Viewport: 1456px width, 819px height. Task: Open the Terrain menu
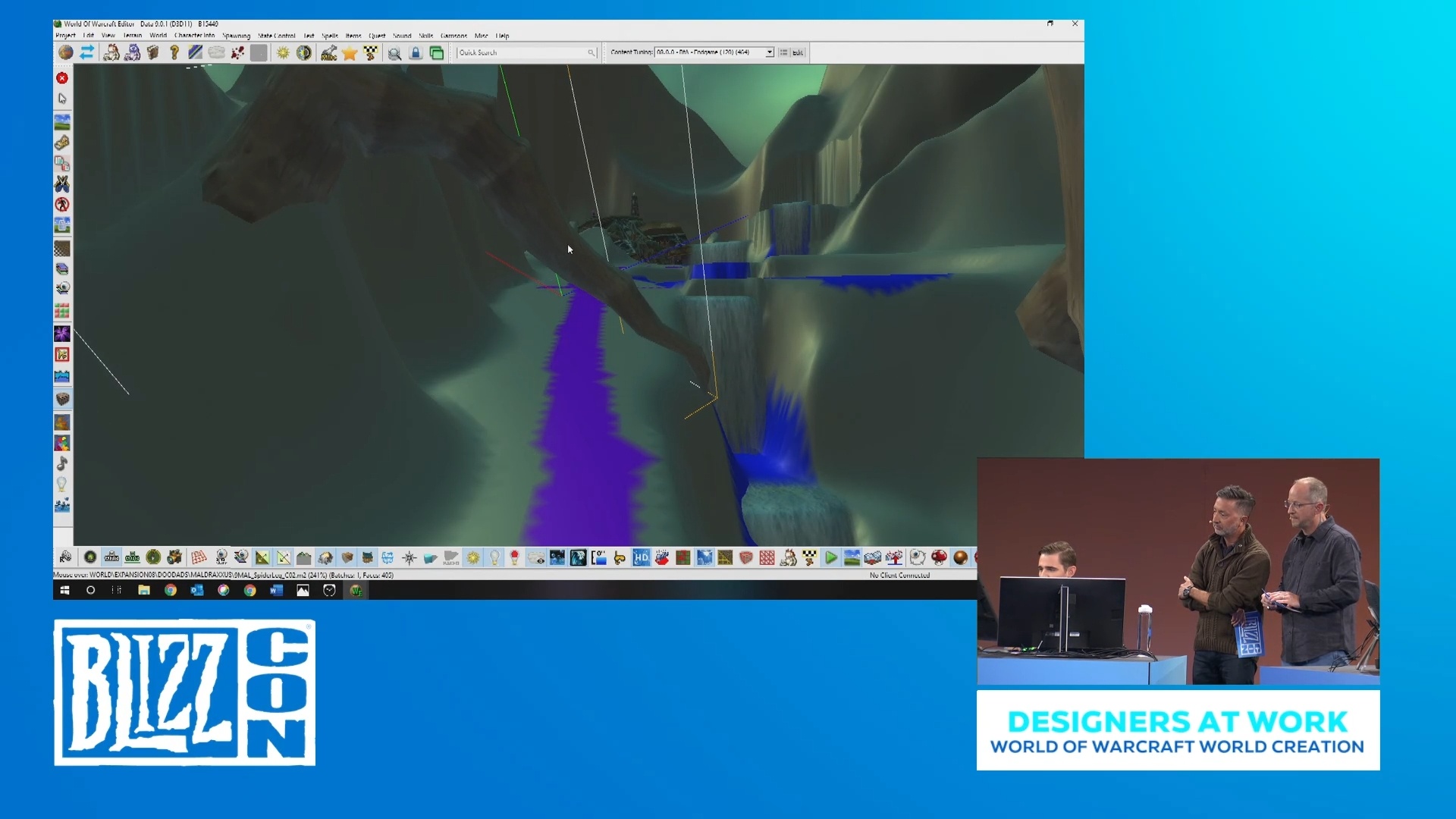pos(135,36)
